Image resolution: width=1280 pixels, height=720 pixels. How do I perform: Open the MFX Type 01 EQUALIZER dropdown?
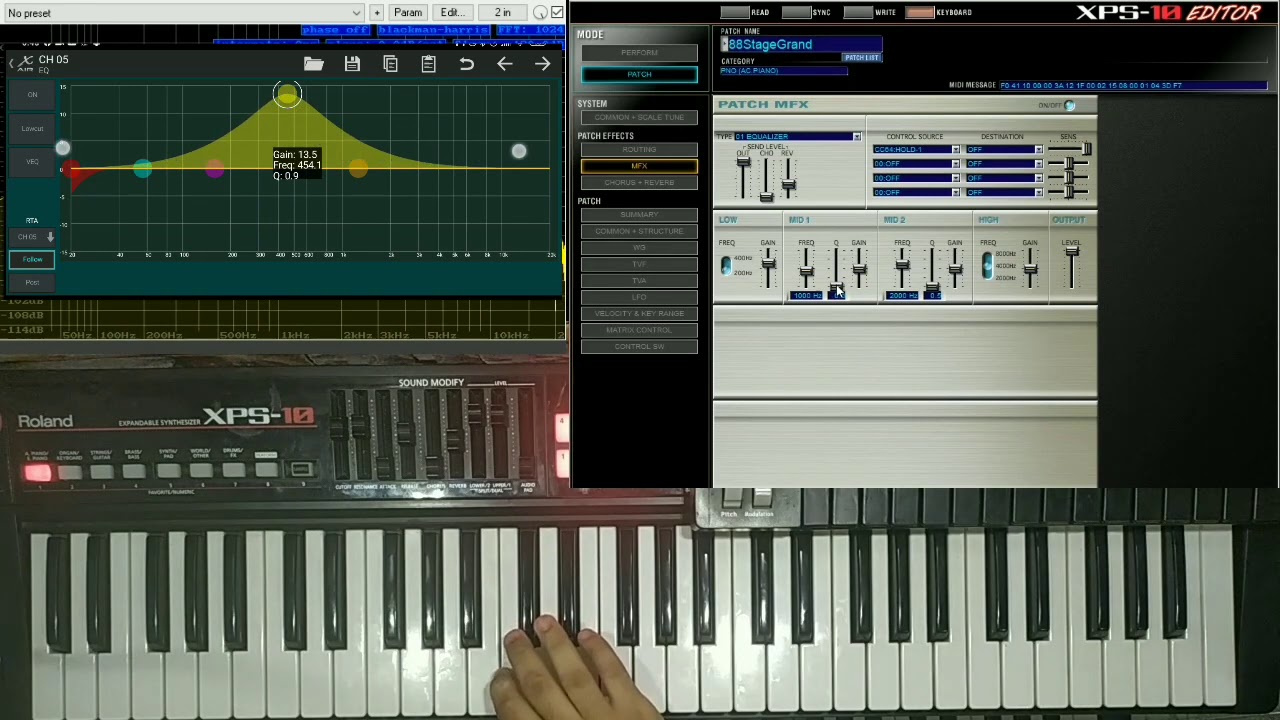click(797, 136)
